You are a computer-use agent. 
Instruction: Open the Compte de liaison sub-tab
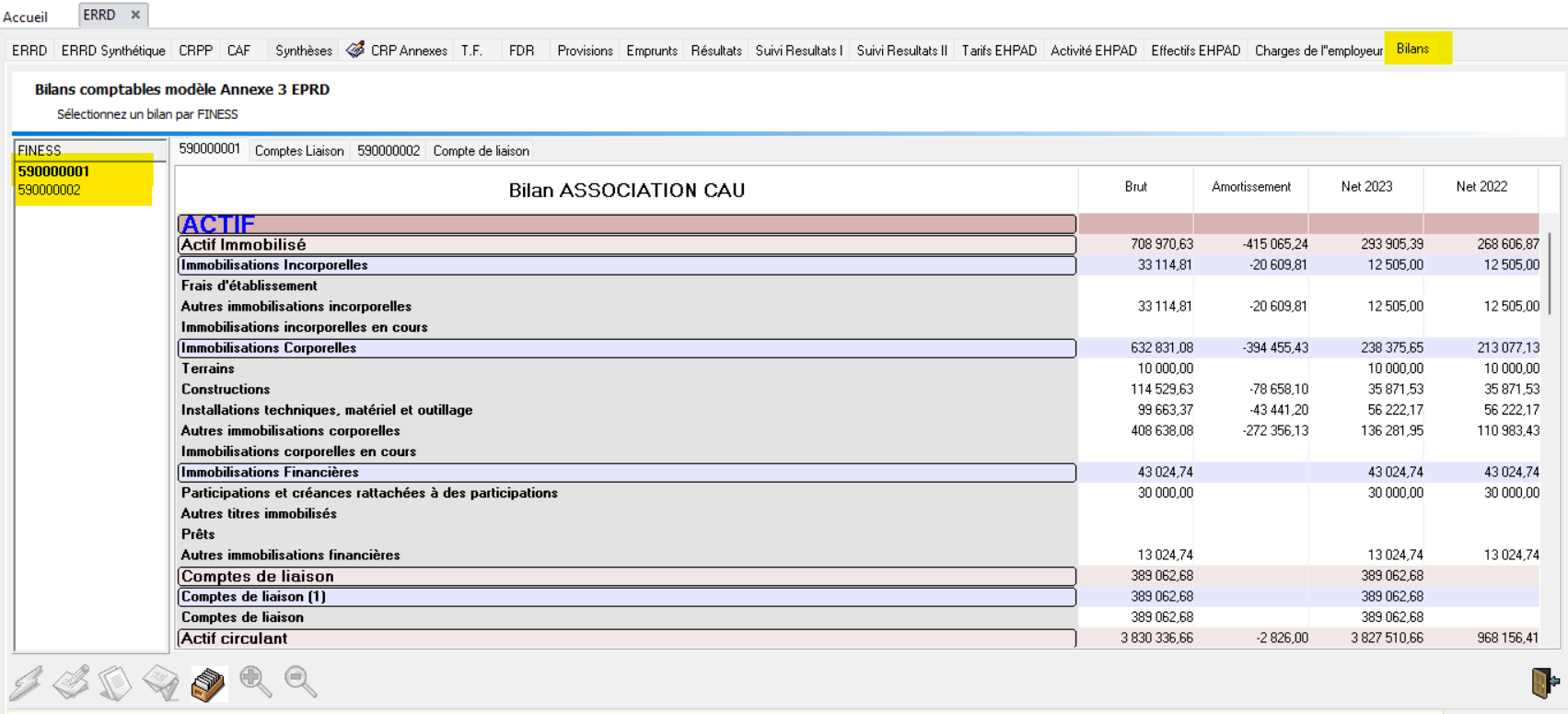point(481,151)
